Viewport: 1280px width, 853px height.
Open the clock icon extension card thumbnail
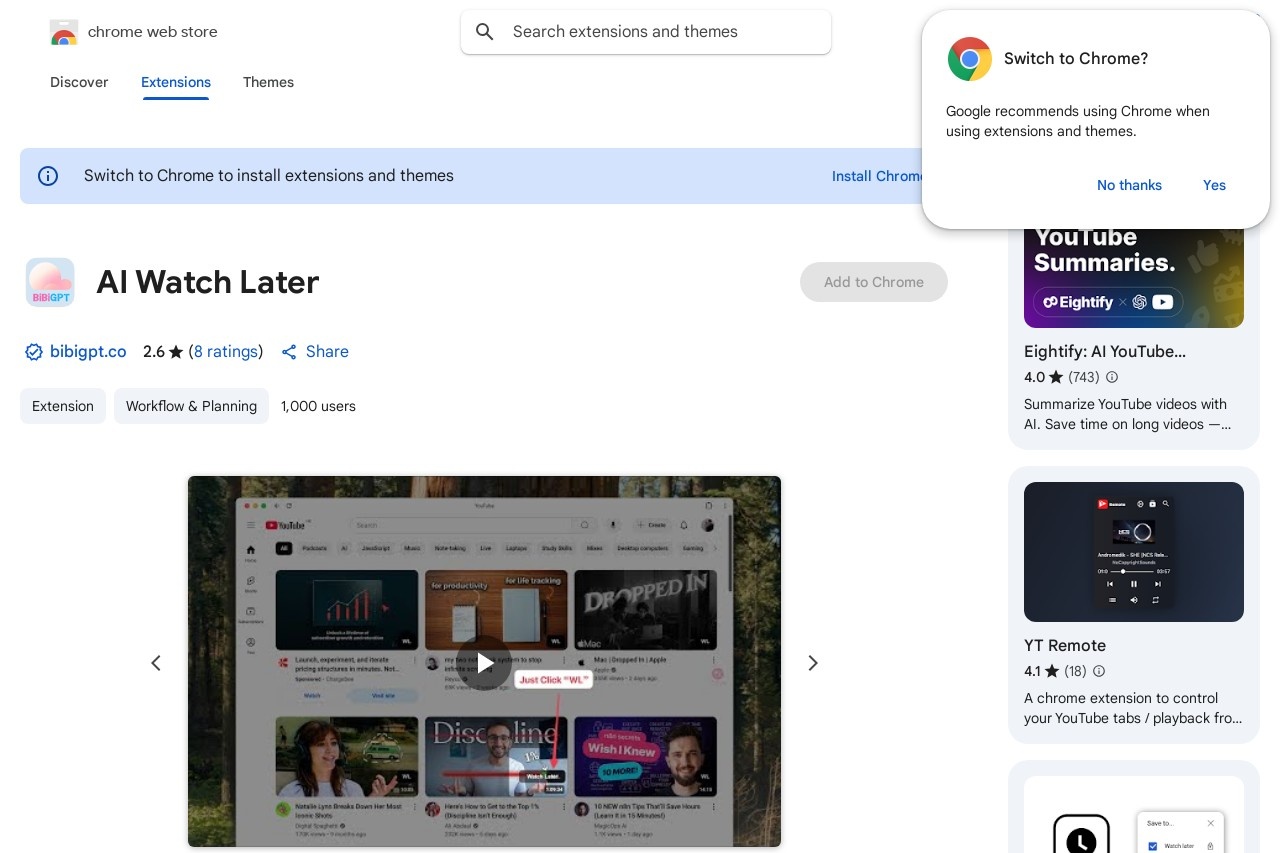coord(1134,815)
